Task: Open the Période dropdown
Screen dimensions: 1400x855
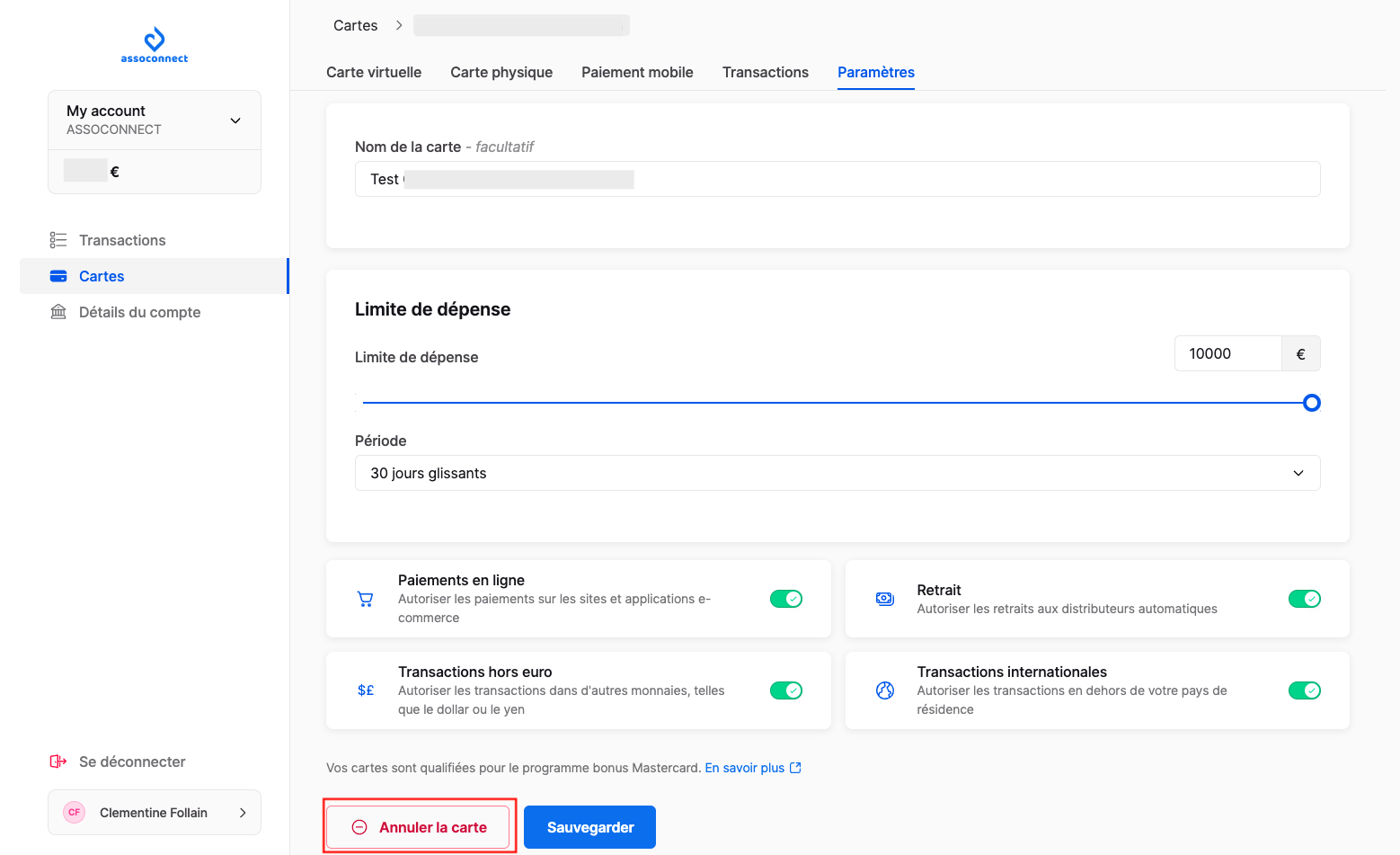Action: 837,473
